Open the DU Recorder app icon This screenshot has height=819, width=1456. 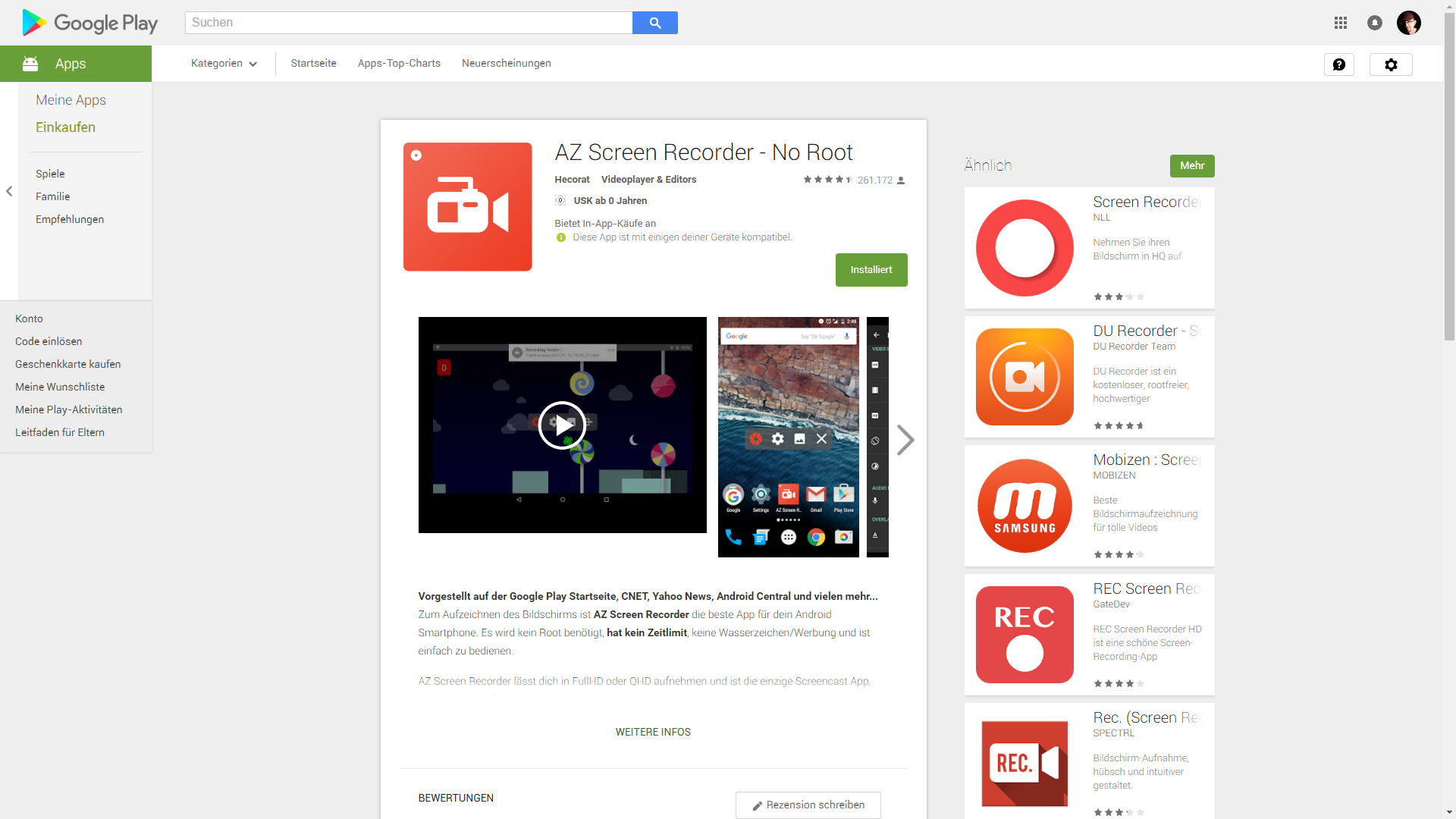click(x=1024, y=377)
